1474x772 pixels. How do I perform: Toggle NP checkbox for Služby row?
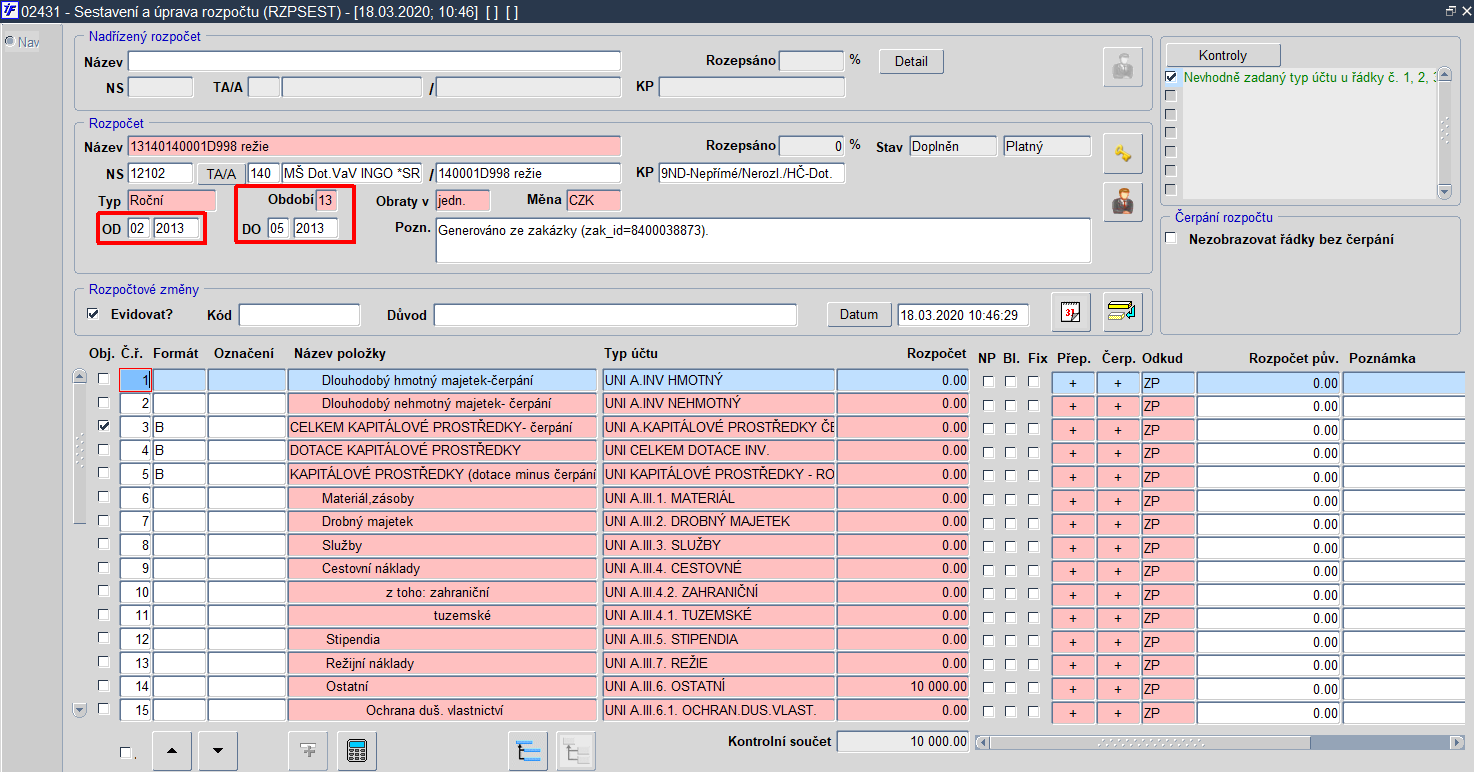tap(988, 546)
